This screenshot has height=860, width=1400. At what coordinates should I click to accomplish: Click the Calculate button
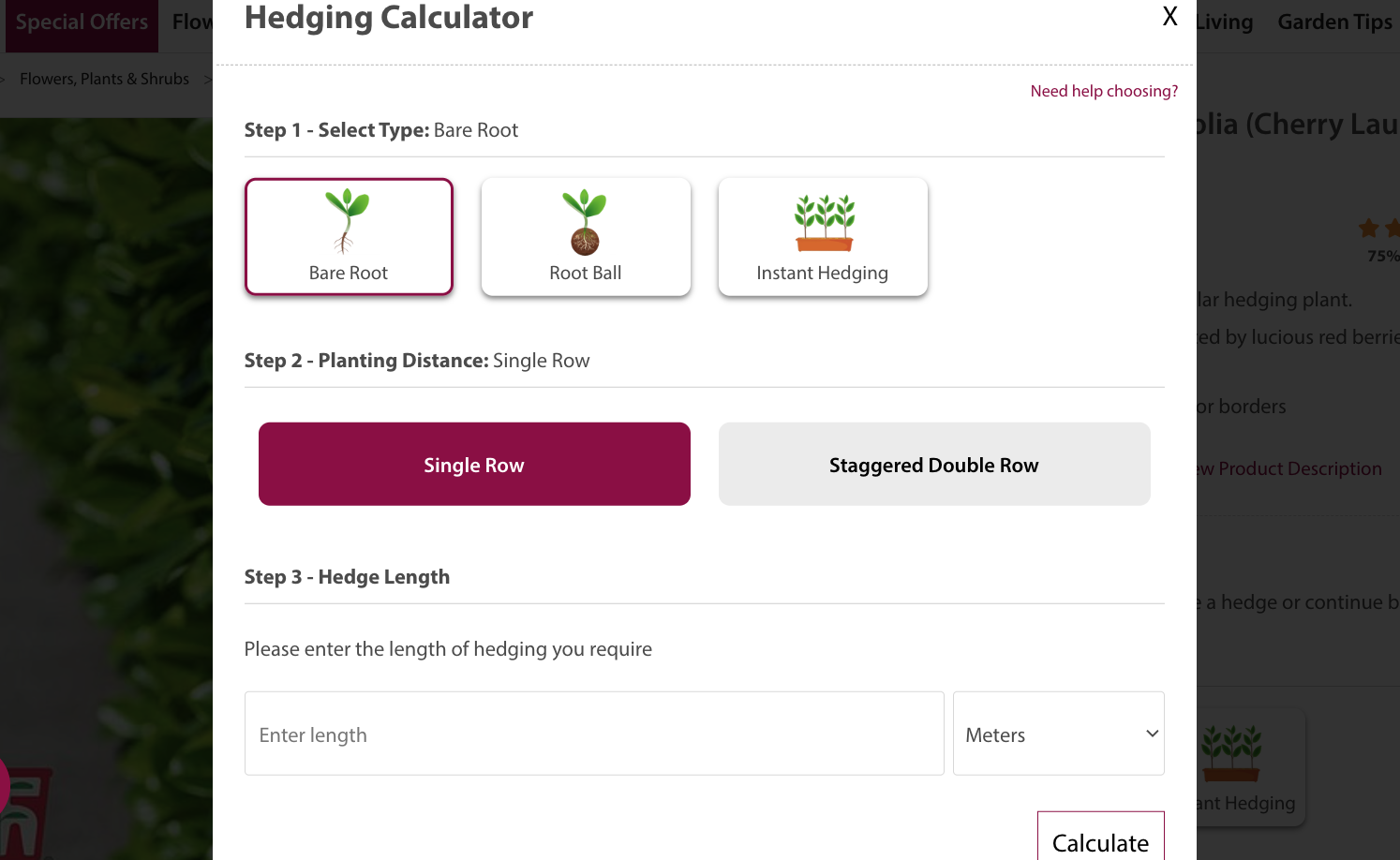click(x=1100, y=841)
